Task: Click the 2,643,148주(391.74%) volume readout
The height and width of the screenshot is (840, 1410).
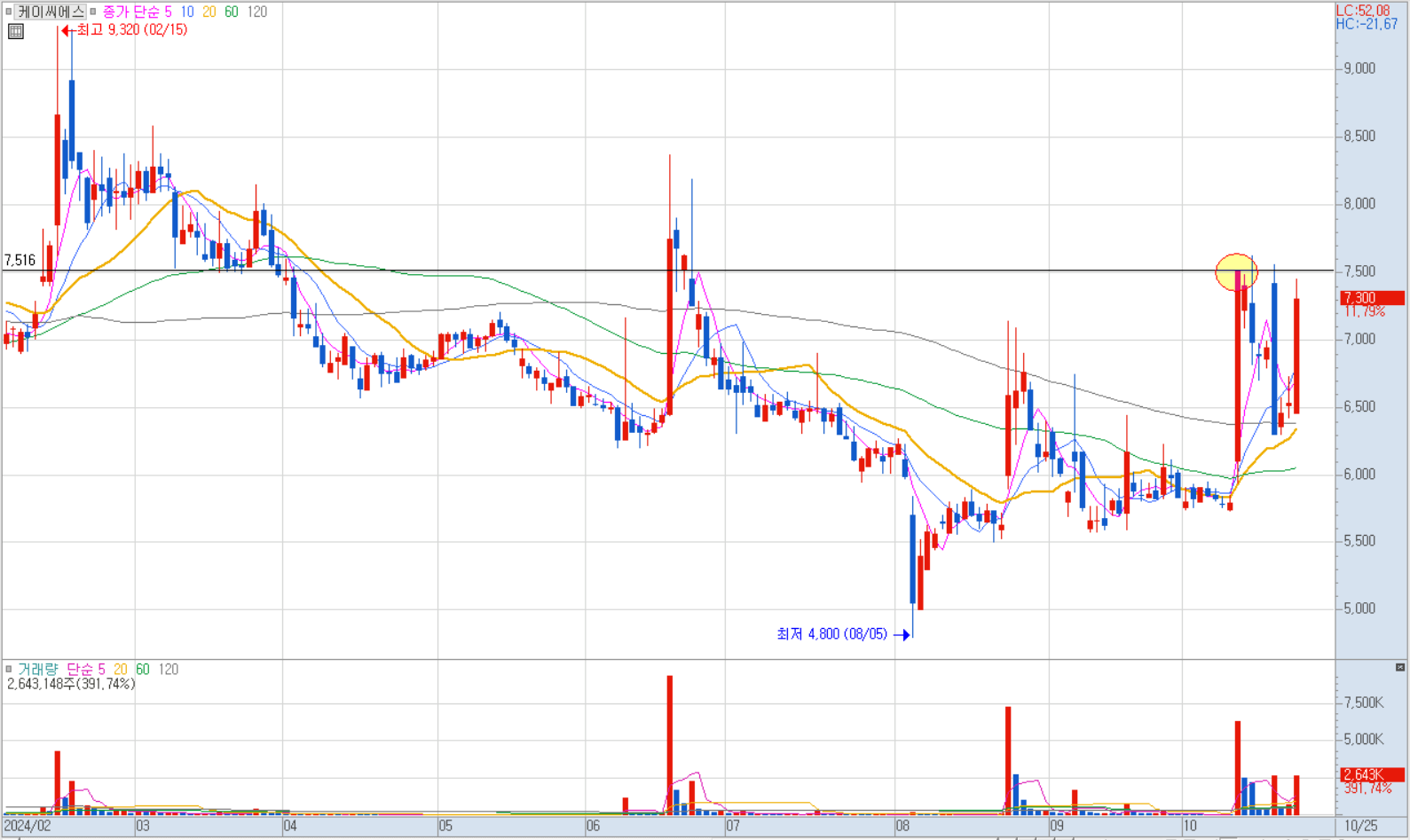Action: [71, 684]
